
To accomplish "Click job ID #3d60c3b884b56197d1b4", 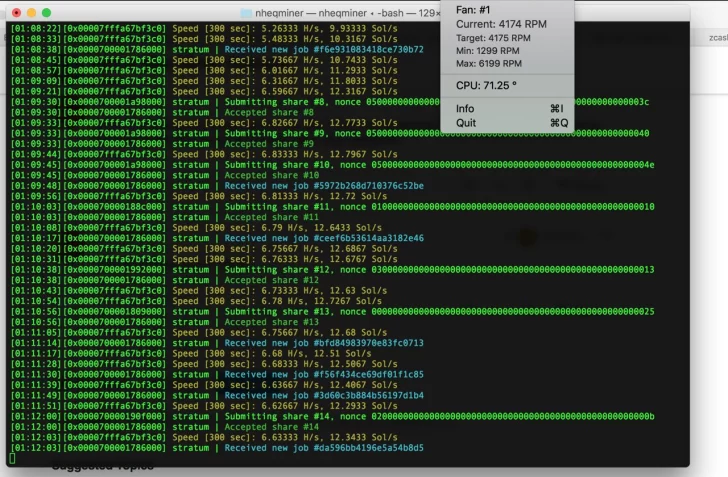I will (369, 395).
